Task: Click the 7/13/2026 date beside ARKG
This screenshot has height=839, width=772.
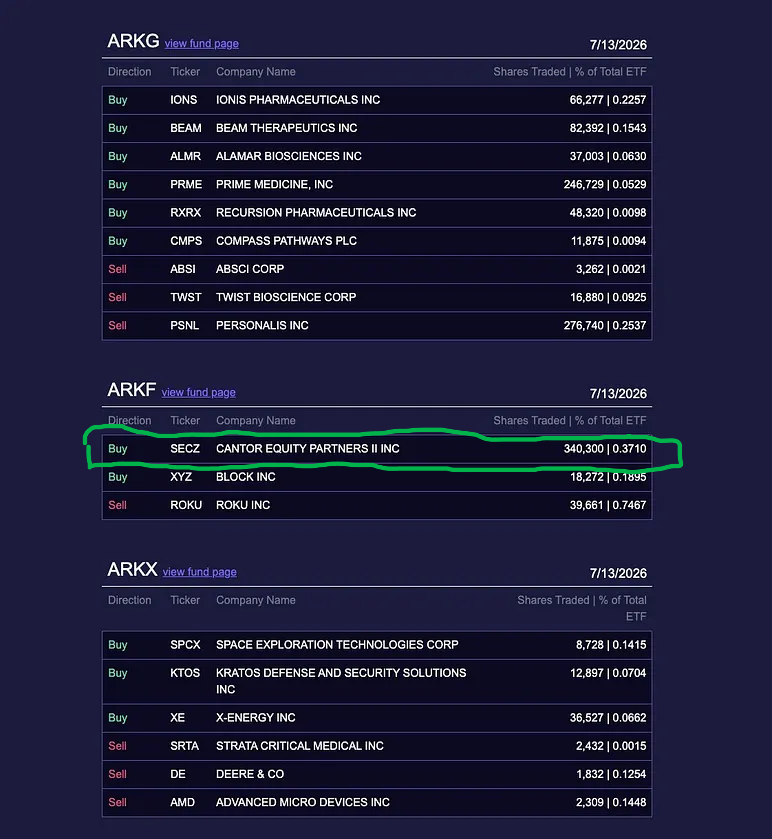Action: [x=618, y=45]
